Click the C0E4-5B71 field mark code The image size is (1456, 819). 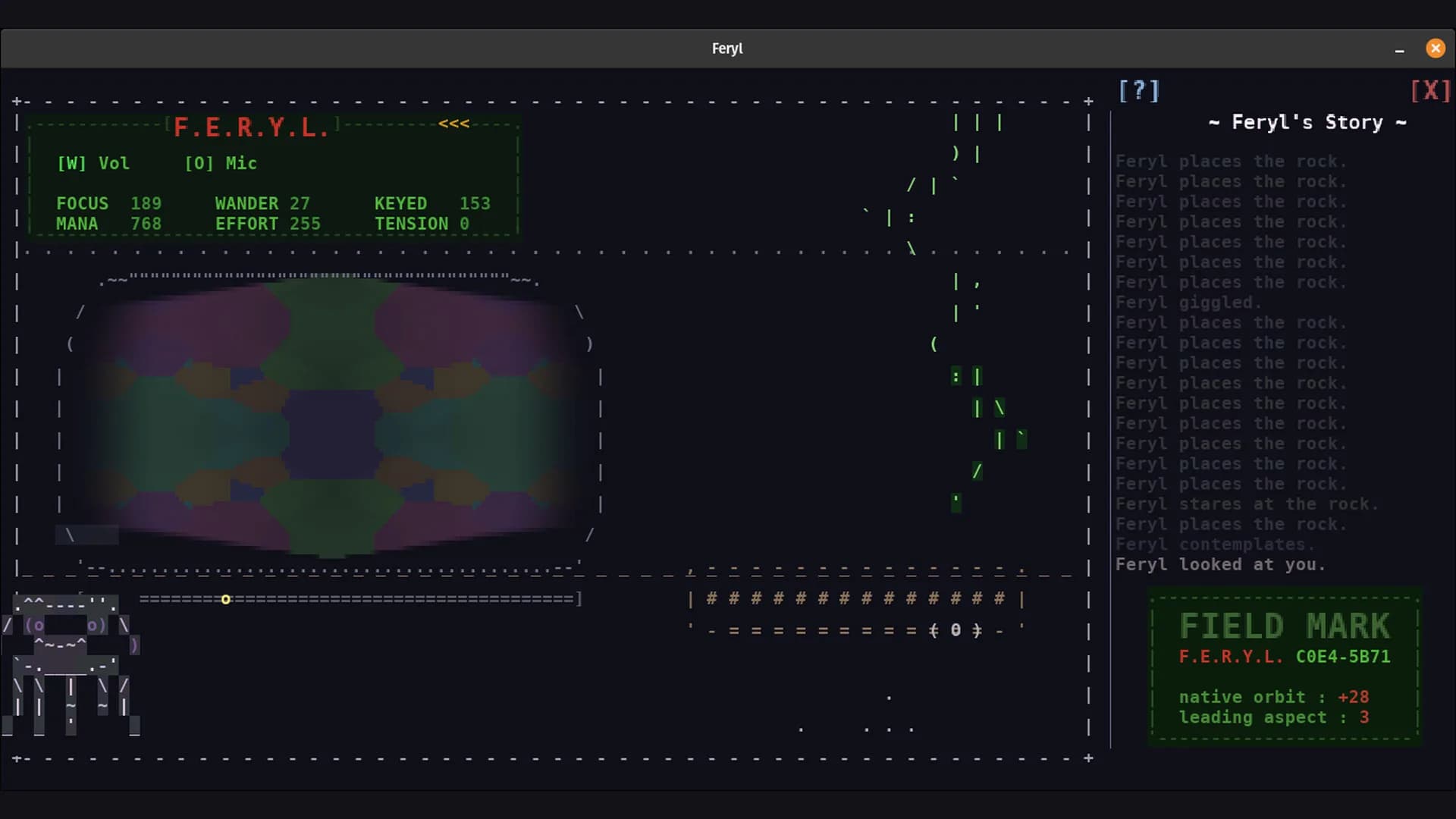point(1343,657)
